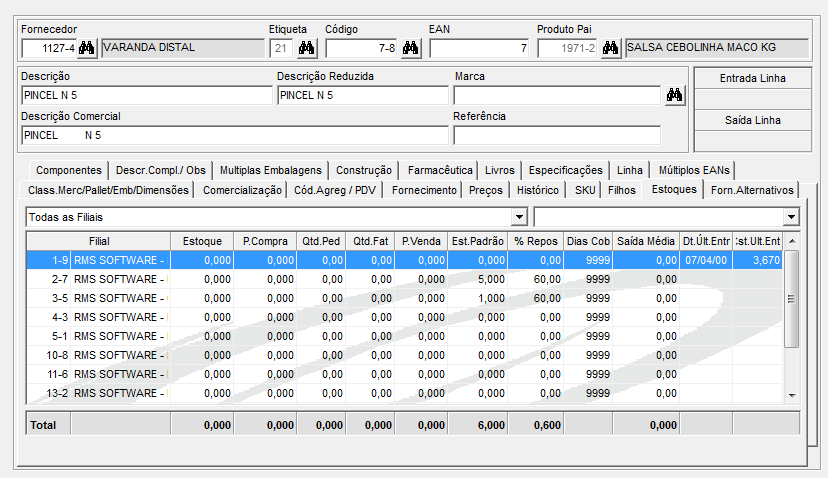The image size is (828, 478).
Task: Switch to the Construção tab
Action: point(364,170)
